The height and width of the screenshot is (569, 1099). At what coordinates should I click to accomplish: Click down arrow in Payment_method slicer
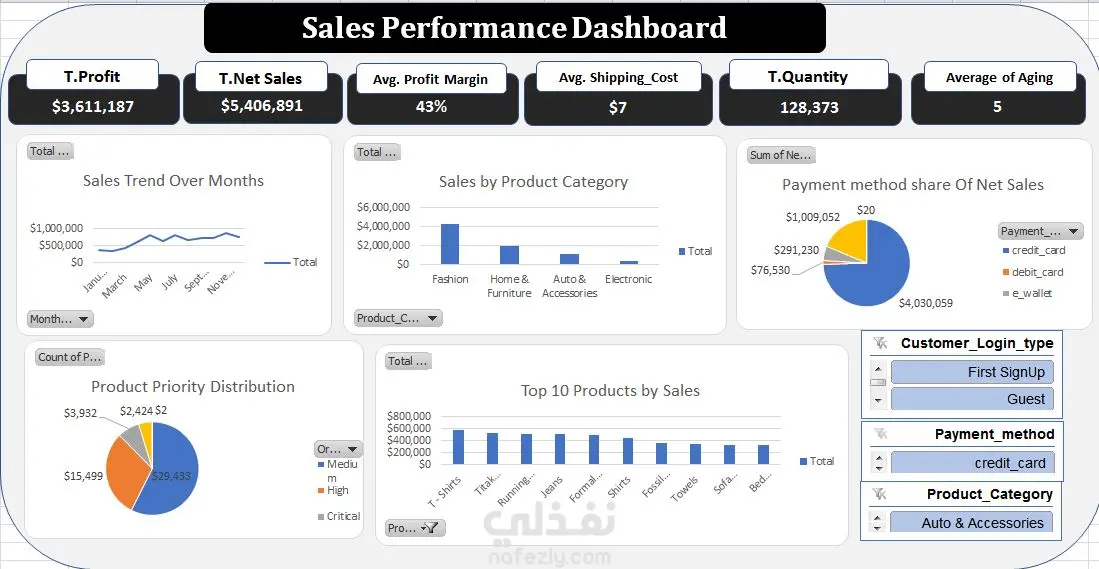879,468
